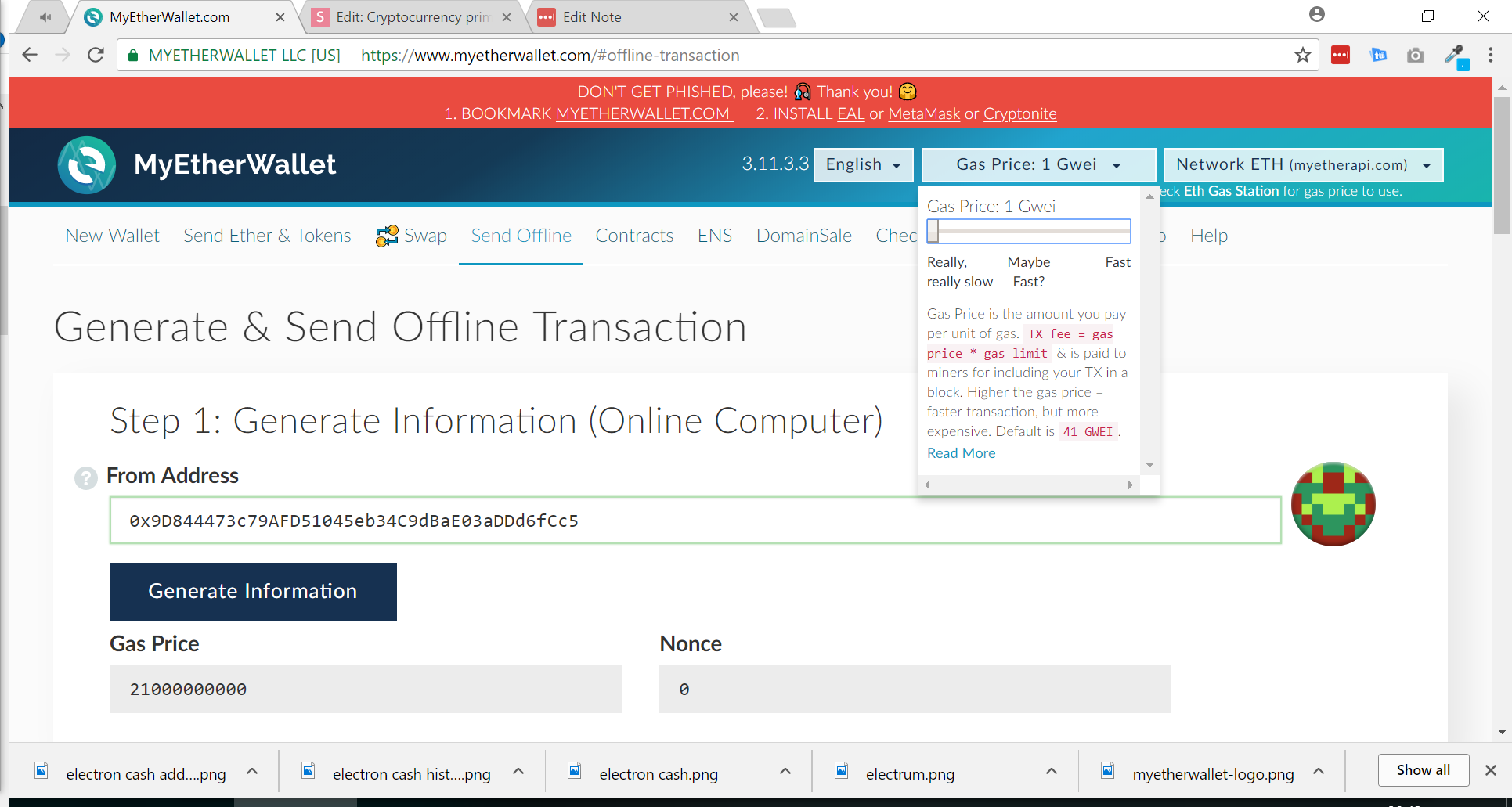1512x807 pixels.
Task: Click the Nonce value field
Action: pos(915,689)
